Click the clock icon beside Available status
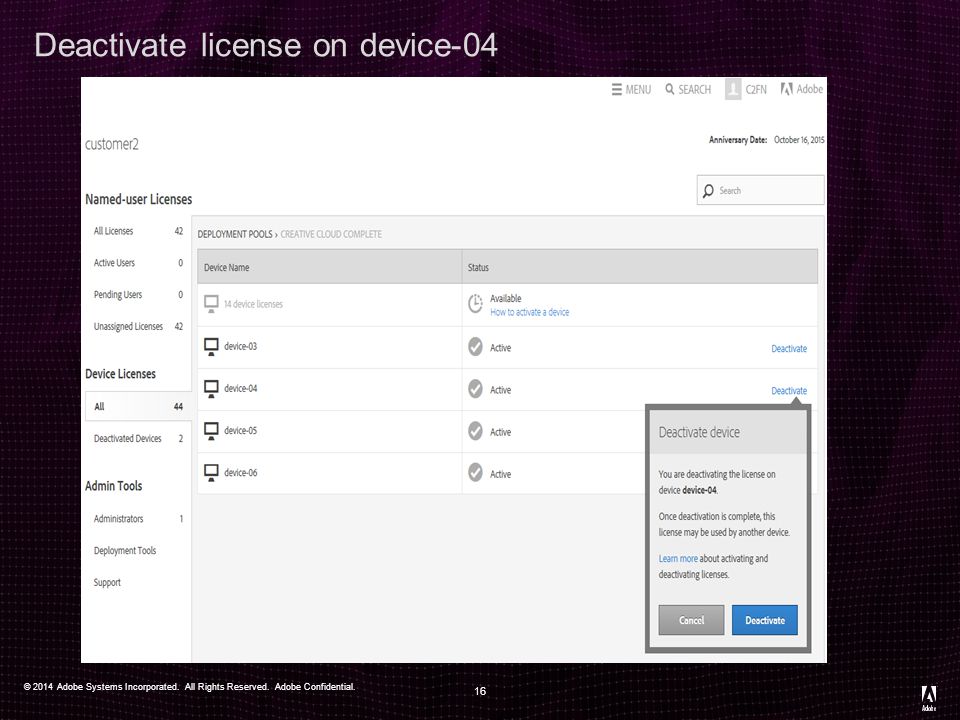This screenshot has height=720, width=960. [475, 304]
